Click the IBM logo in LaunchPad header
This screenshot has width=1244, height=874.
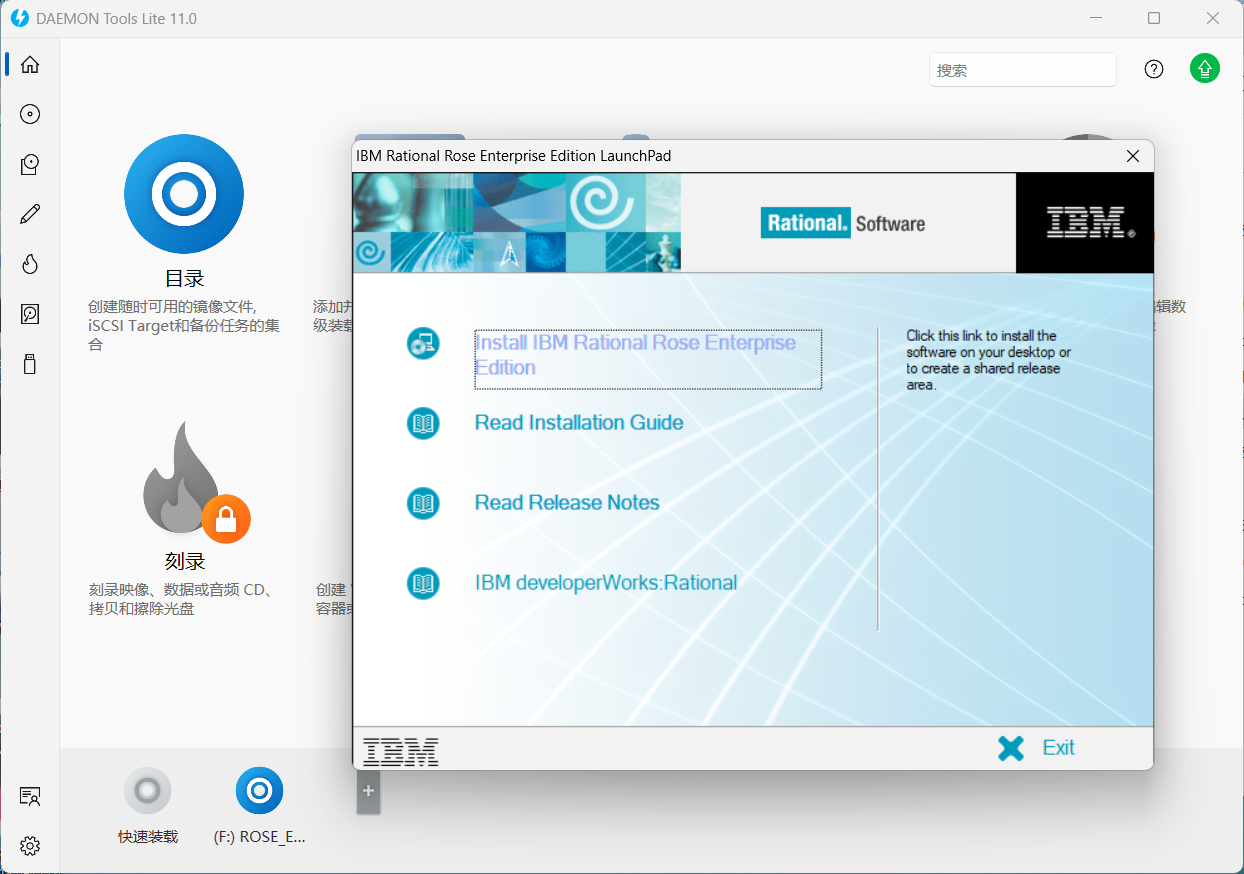pyautogui.click(x=1089, y=222)
